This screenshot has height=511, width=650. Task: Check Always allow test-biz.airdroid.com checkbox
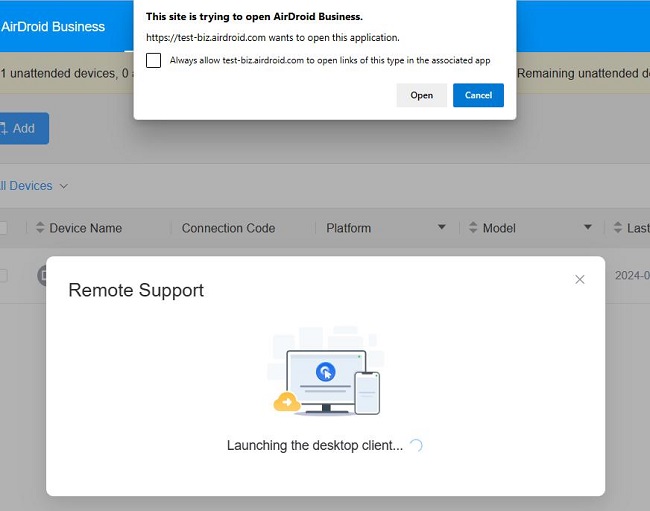pos(153,61)
